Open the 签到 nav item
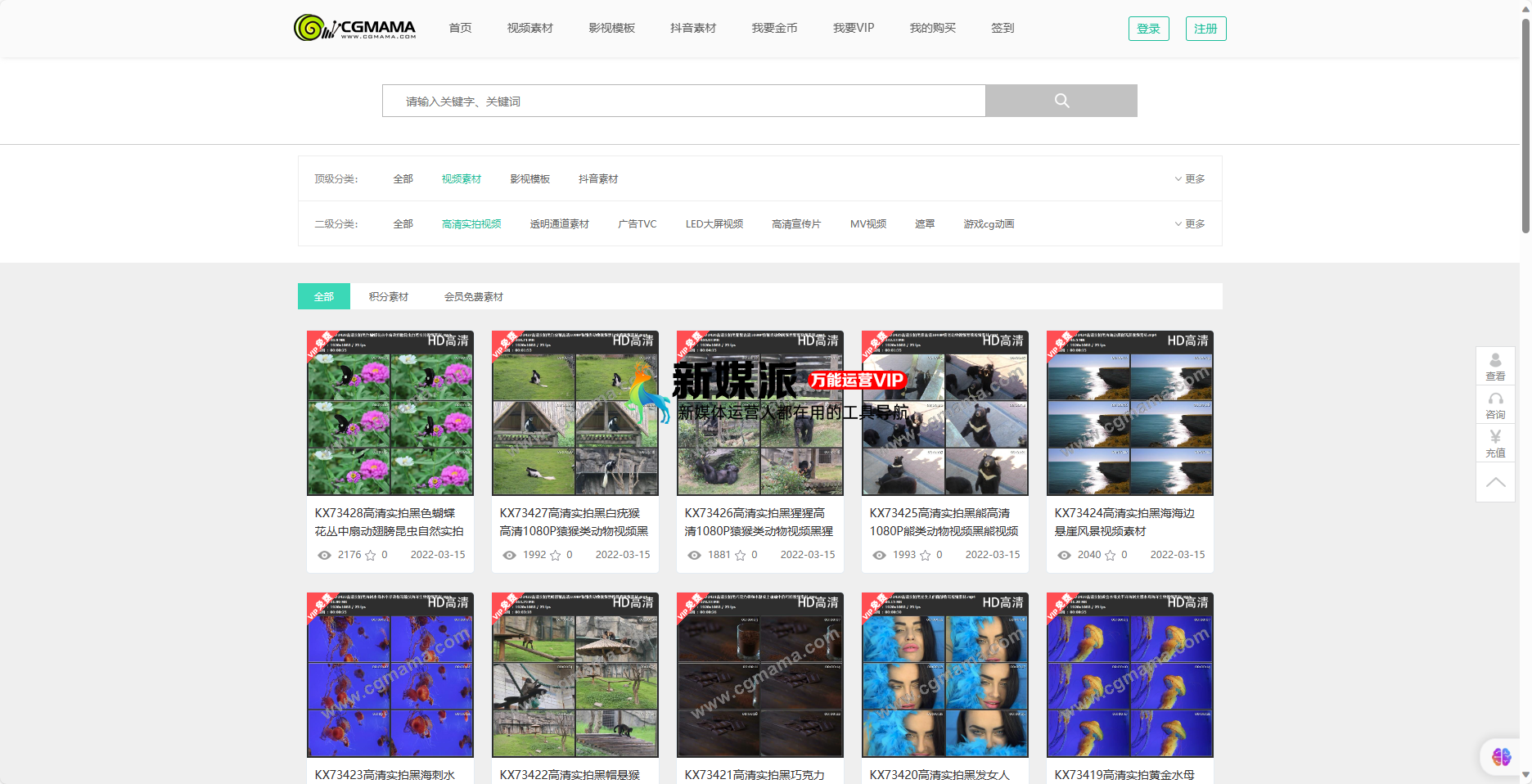Image resolution: width=1532 pixels, height=784 pixels. pyautogui.click(x=1003, y=28)
